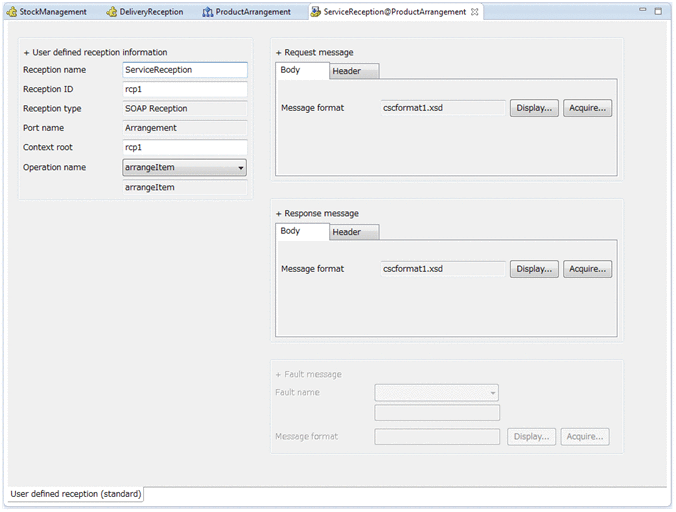Collapse the Request message section

pos(279,52)
